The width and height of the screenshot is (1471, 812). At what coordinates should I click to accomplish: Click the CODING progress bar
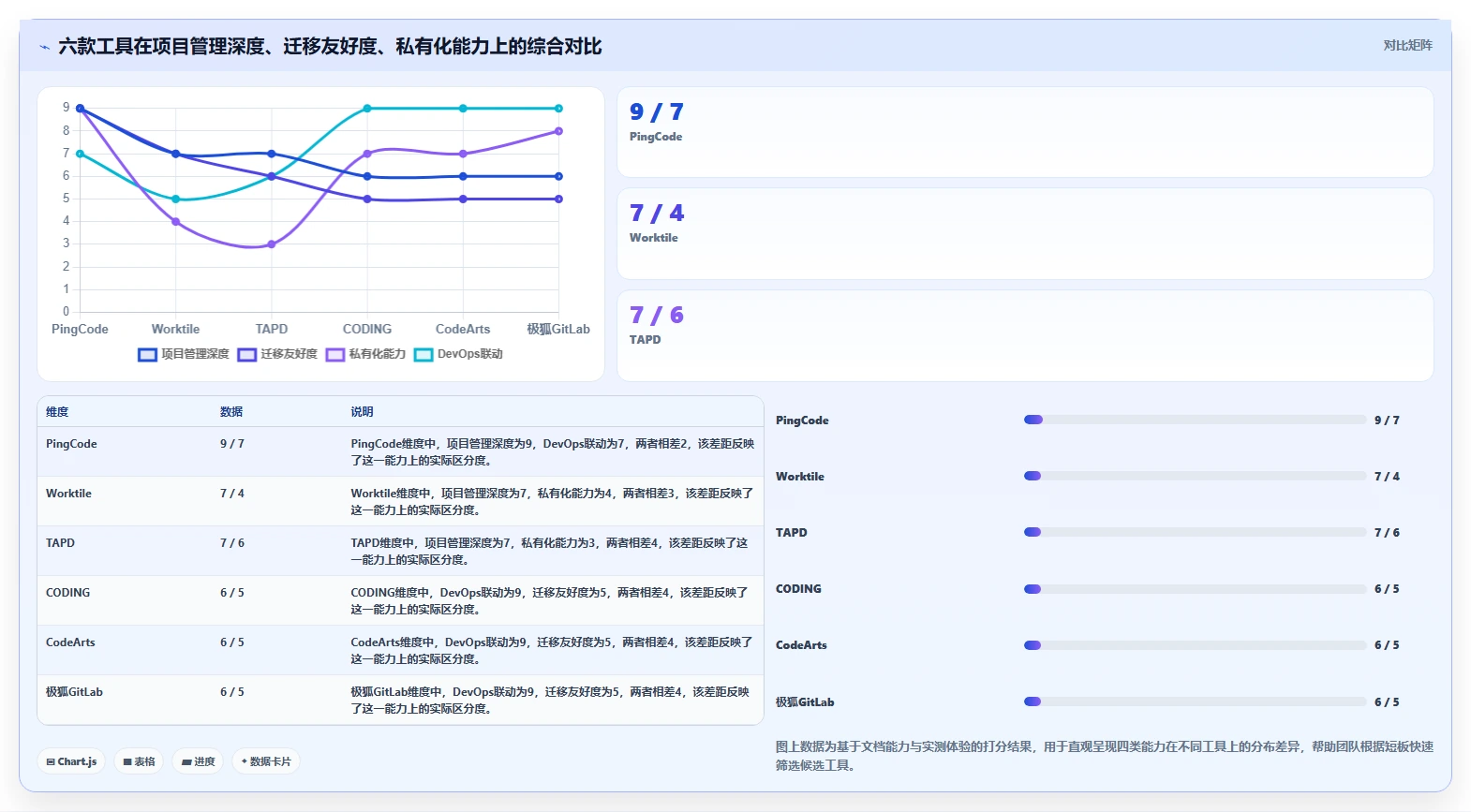1195,589
